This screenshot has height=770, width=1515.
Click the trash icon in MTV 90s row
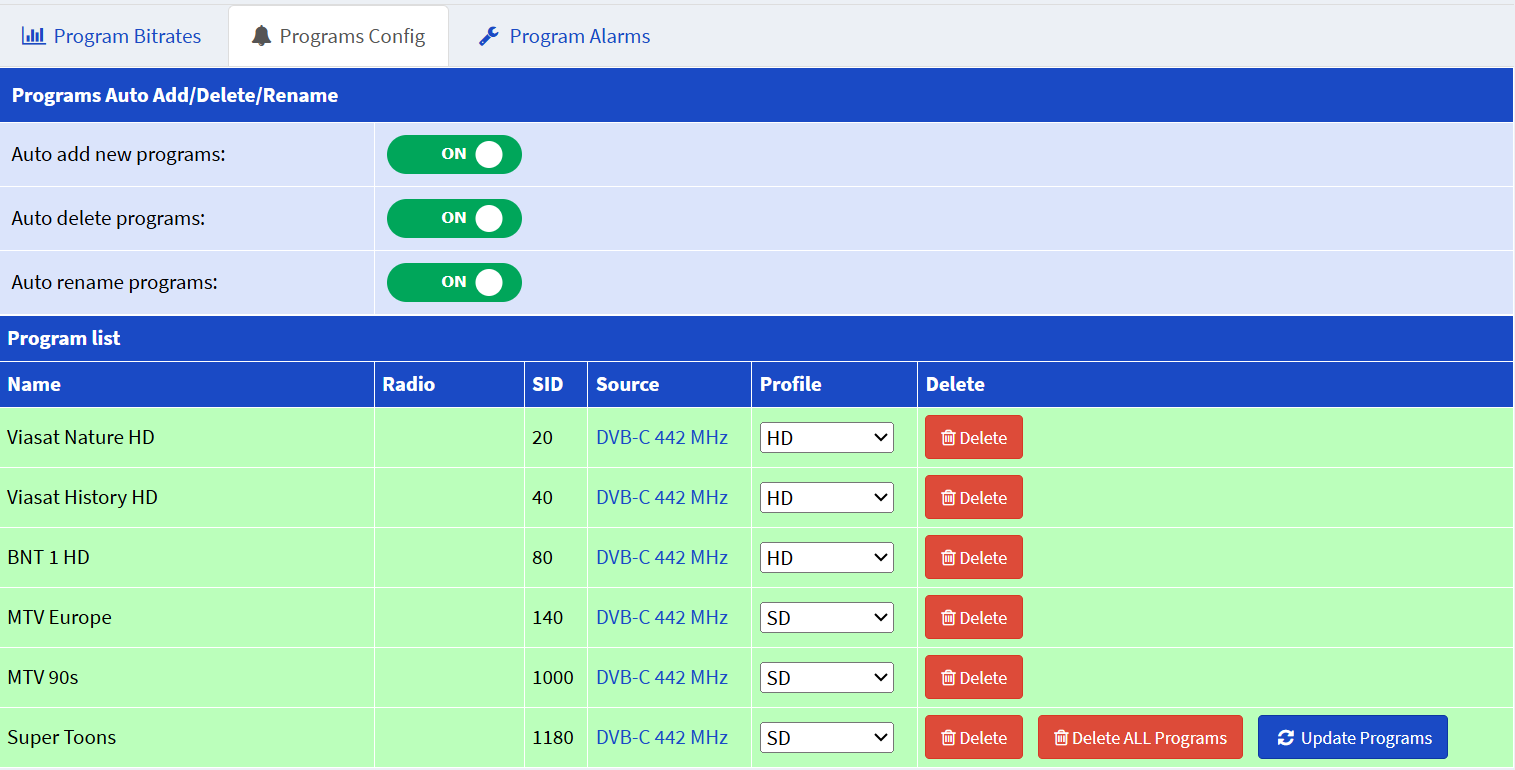click(948, 678)
